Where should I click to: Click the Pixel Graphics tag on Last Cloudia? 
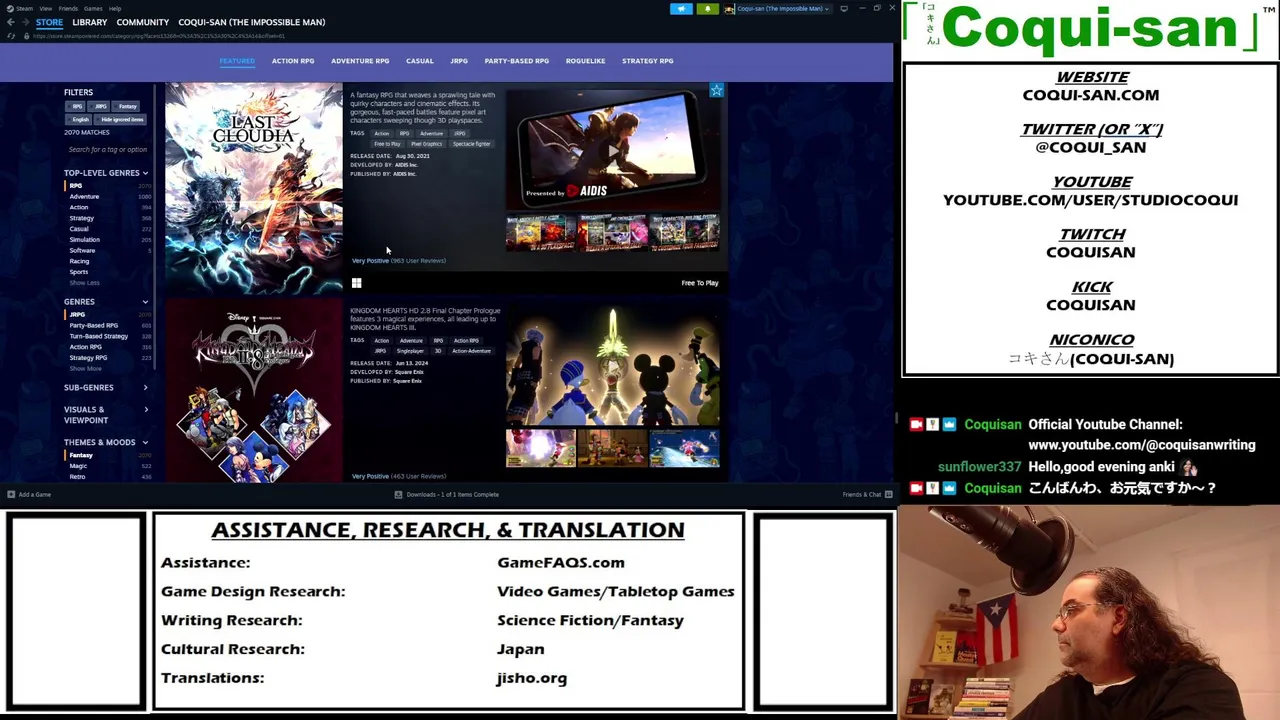(x=426, y=144)
